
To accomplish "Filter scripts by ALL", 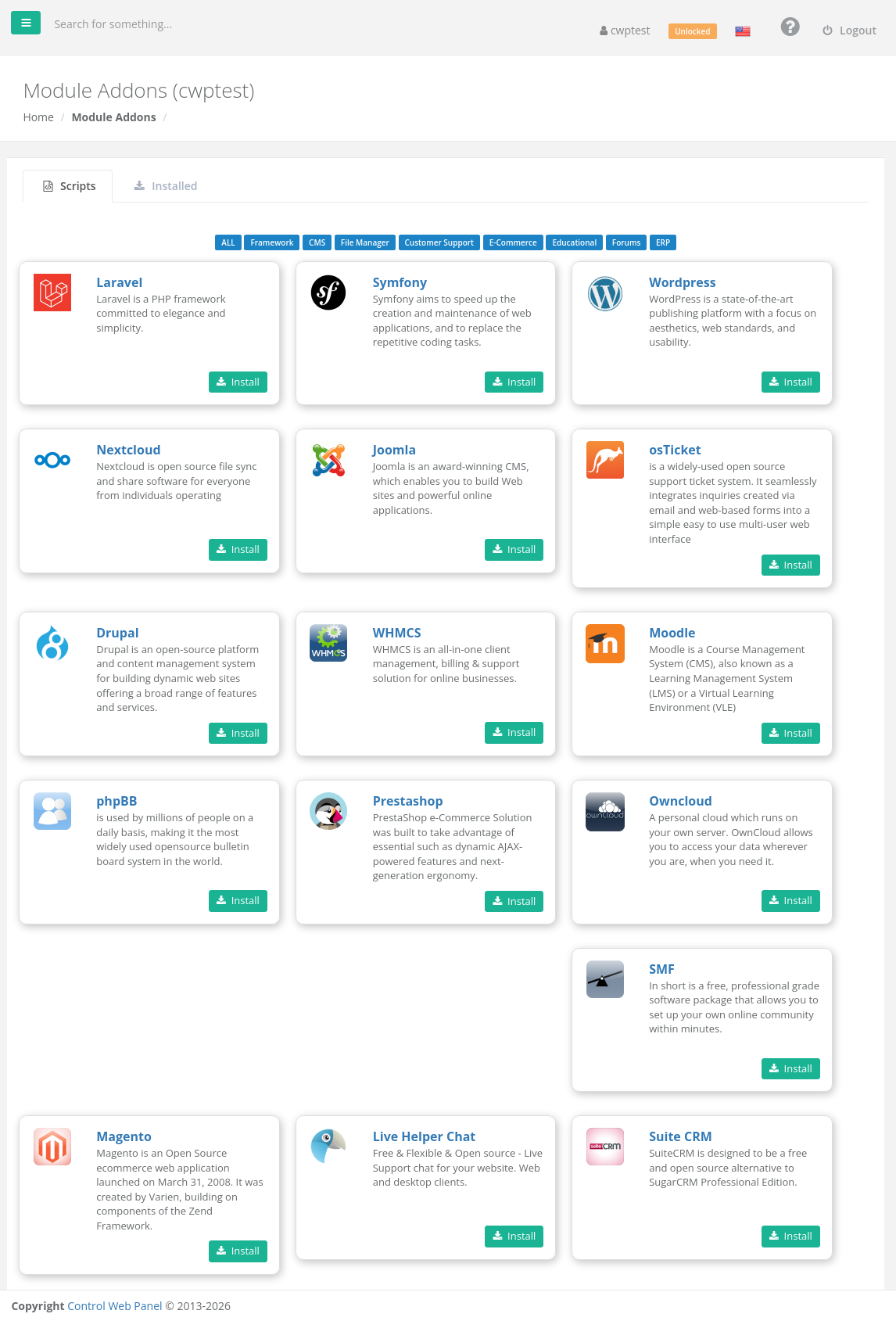I will 228,242.
